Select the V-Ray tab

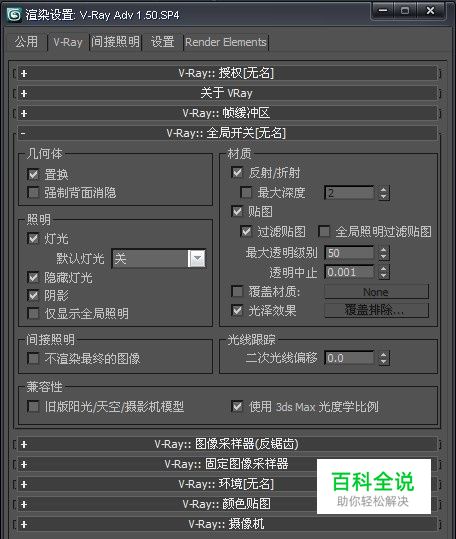pyautogui.click(x=68, y=42)
